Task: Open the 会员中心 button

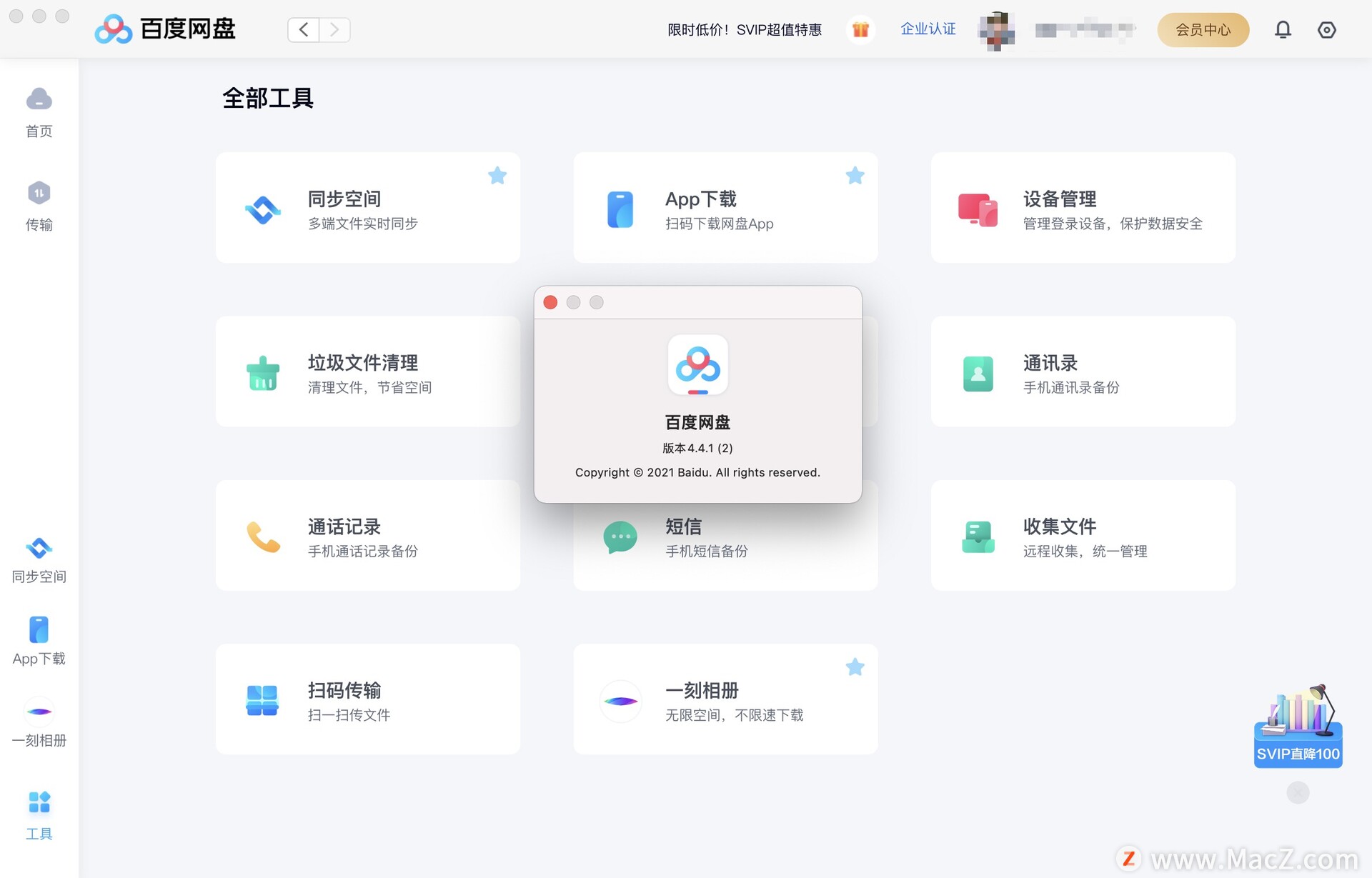Action: (1203, 30)
